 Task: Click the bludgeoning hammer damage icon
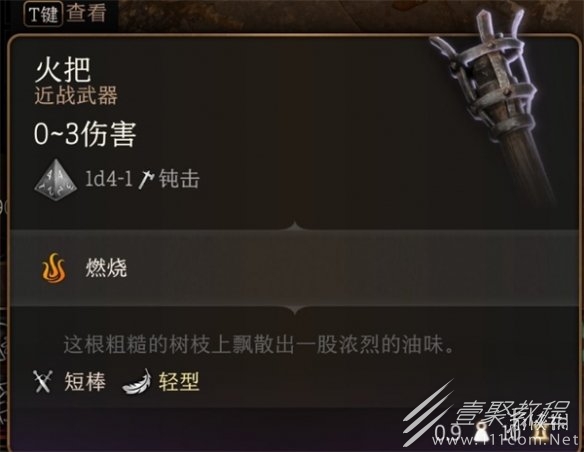[146, 179]
